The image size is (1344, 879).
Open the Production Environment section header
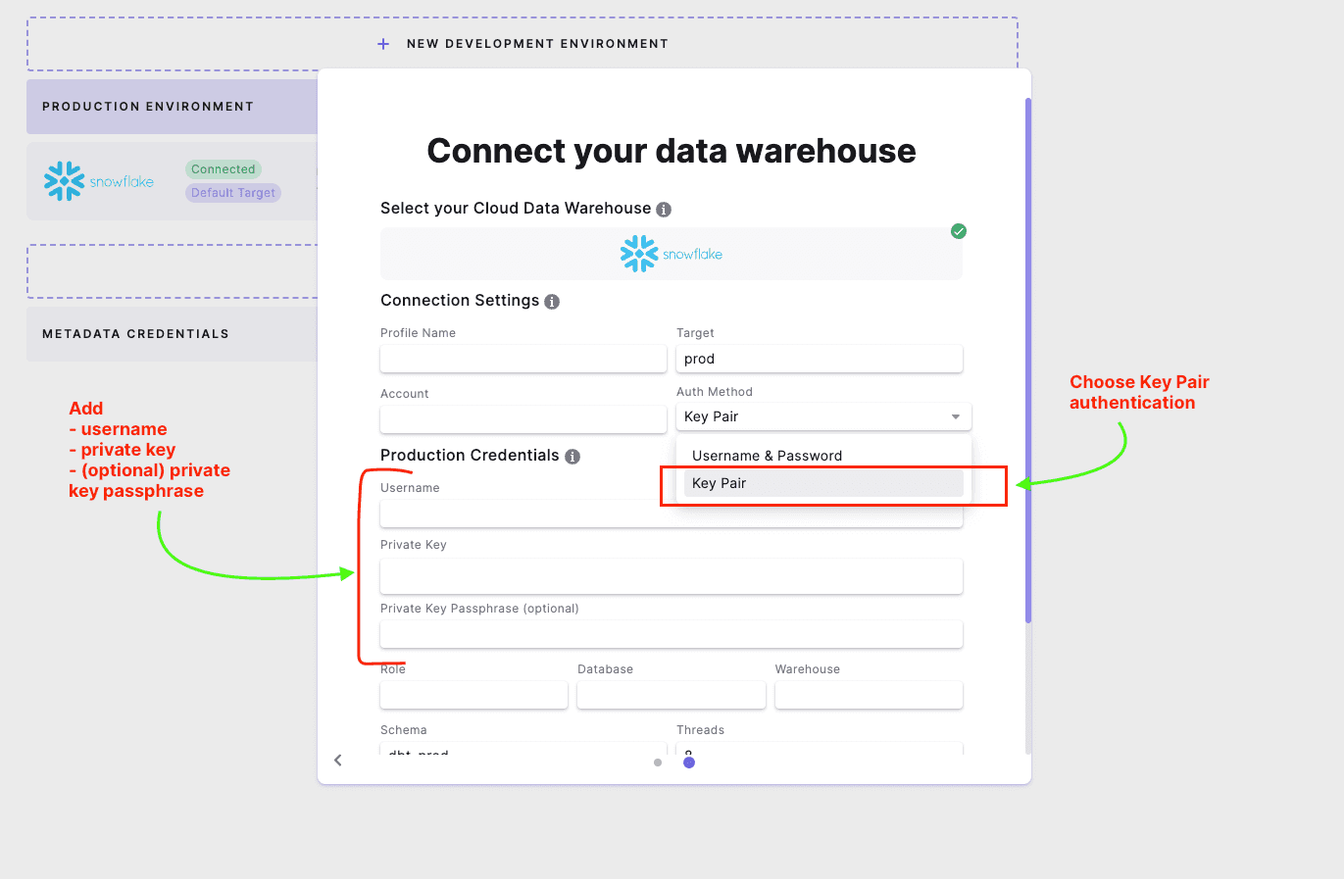(172, 107)
